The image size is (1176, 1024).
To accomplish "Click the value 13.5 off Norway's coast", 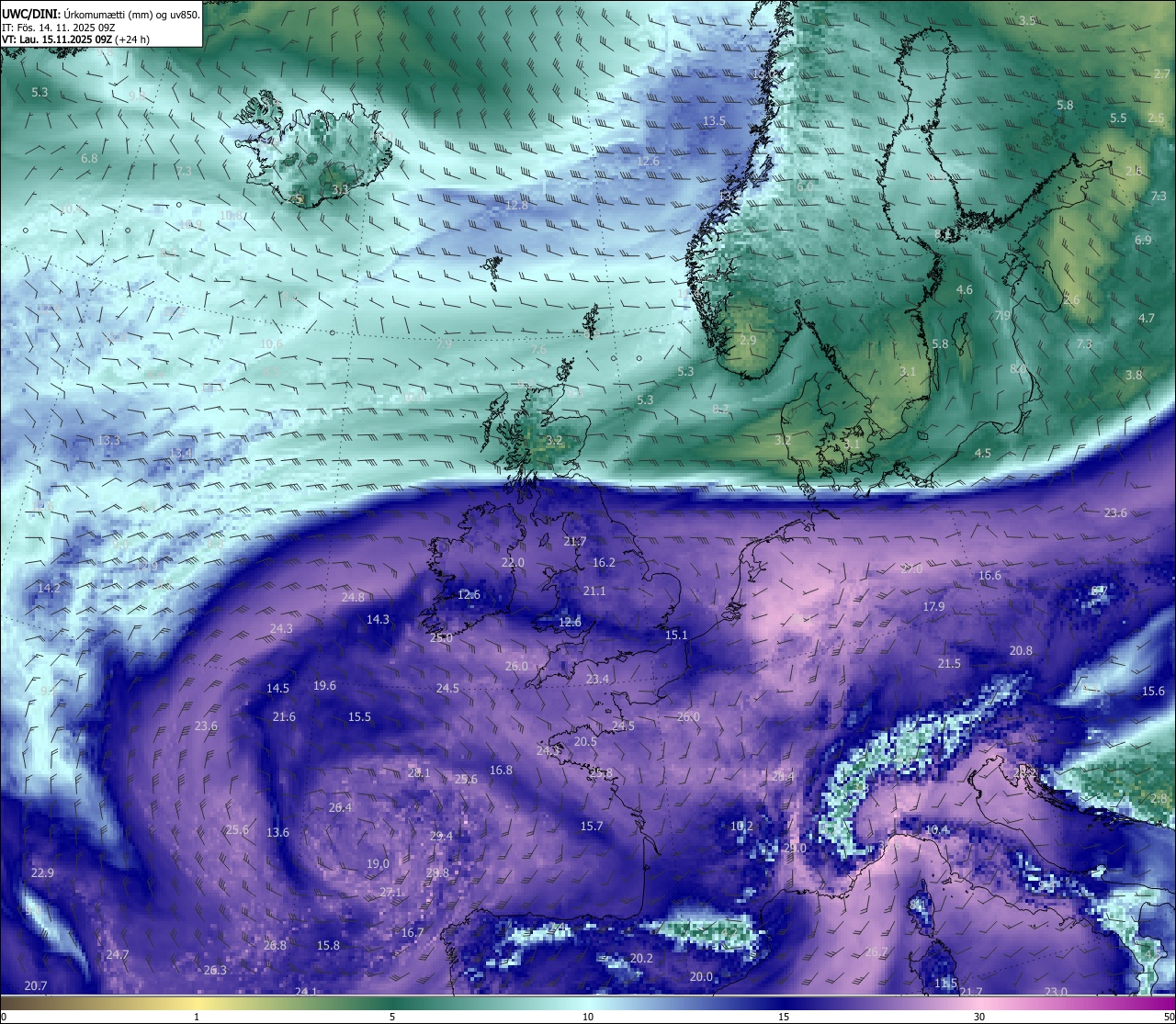I will [714, 120].
